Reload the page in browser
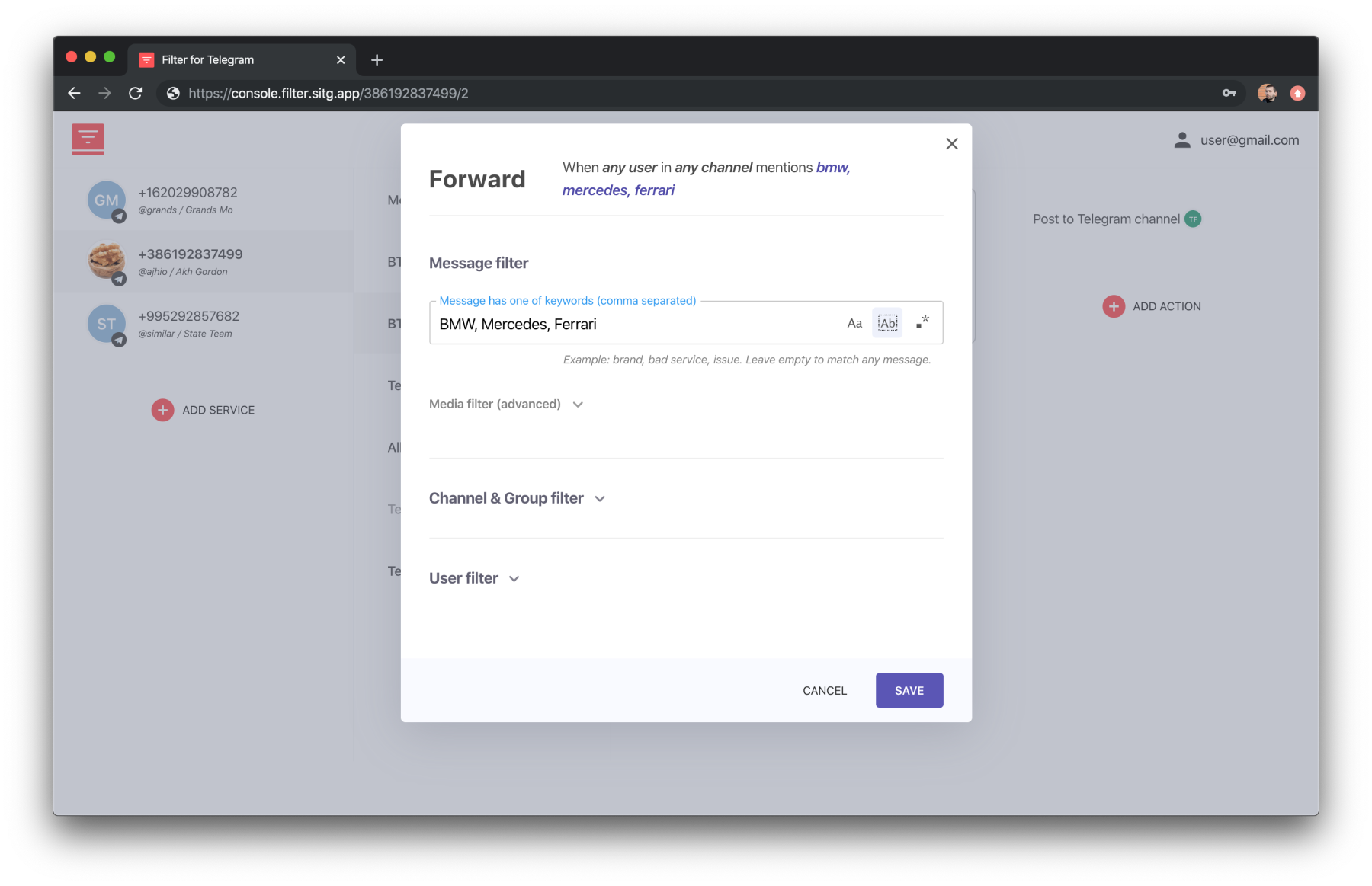The image size is (1372, 886). tap(136, 93)
